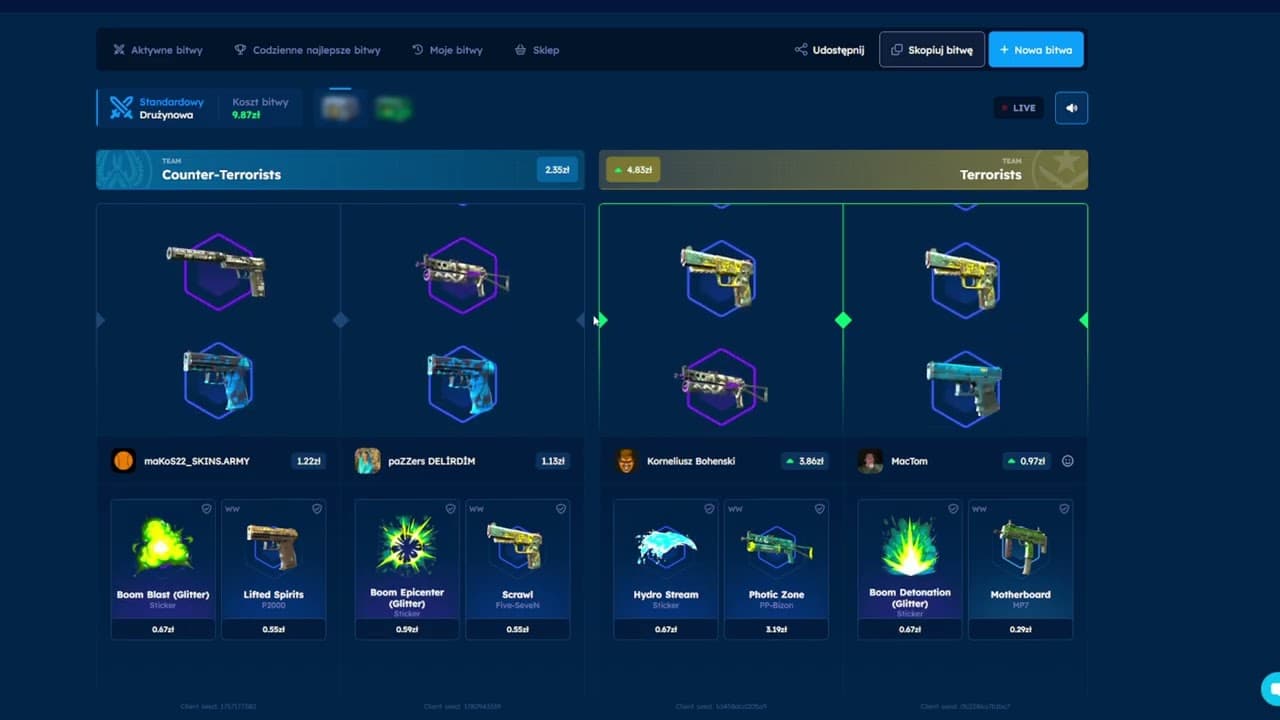Click player name poZZers DELİRDİM
This screenshot has width=1280, height=720.
pos(432,461)
